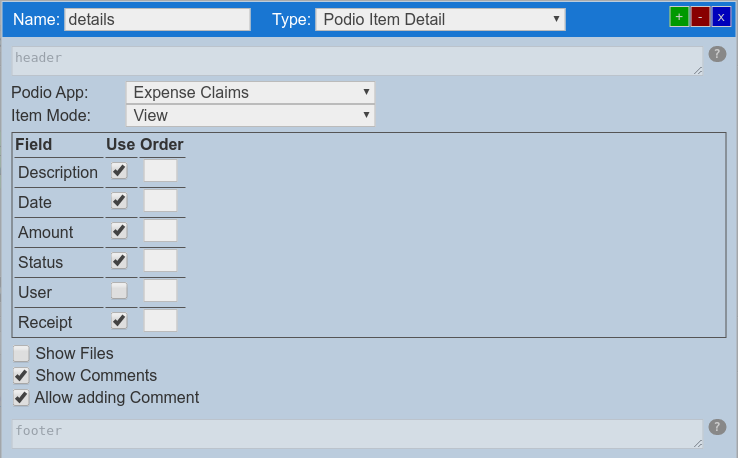
Task: Click Order box for Status
Action: tap(160, 261)
